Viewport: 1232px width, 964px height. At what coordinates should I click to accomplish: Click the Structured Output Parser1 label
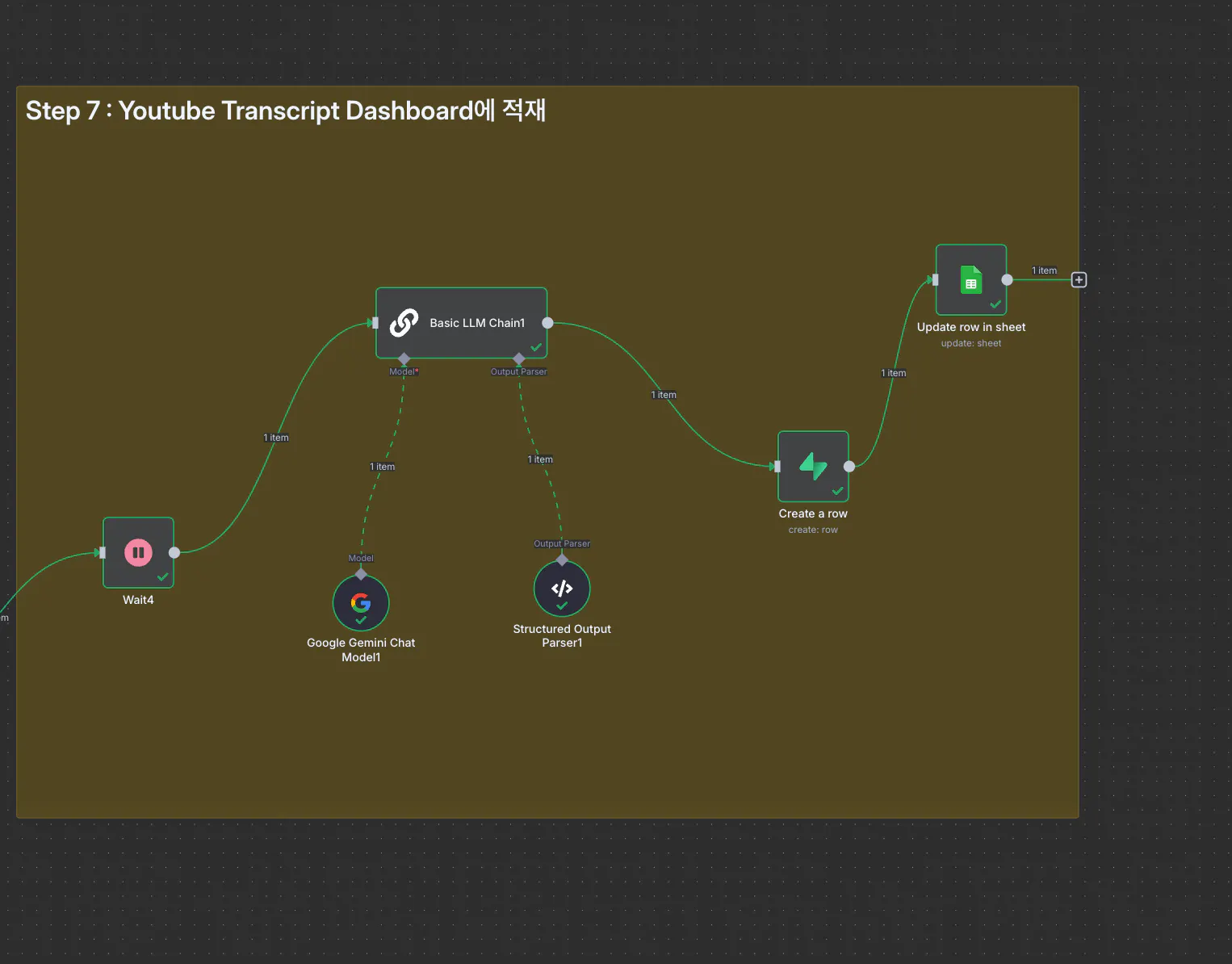coord(562,636)
